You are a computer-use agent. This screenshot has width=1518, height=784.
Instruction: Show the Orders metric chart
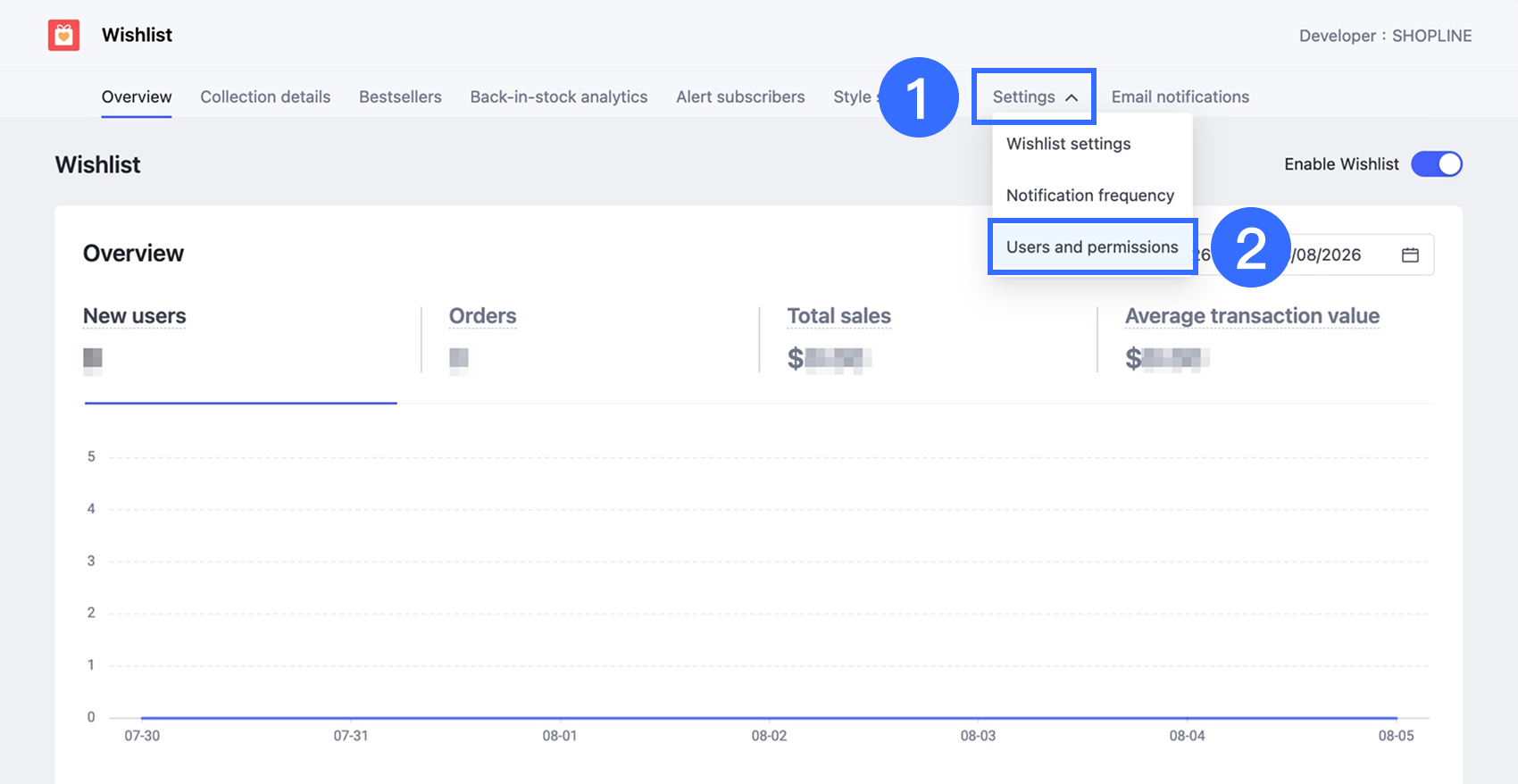point(482,316)
